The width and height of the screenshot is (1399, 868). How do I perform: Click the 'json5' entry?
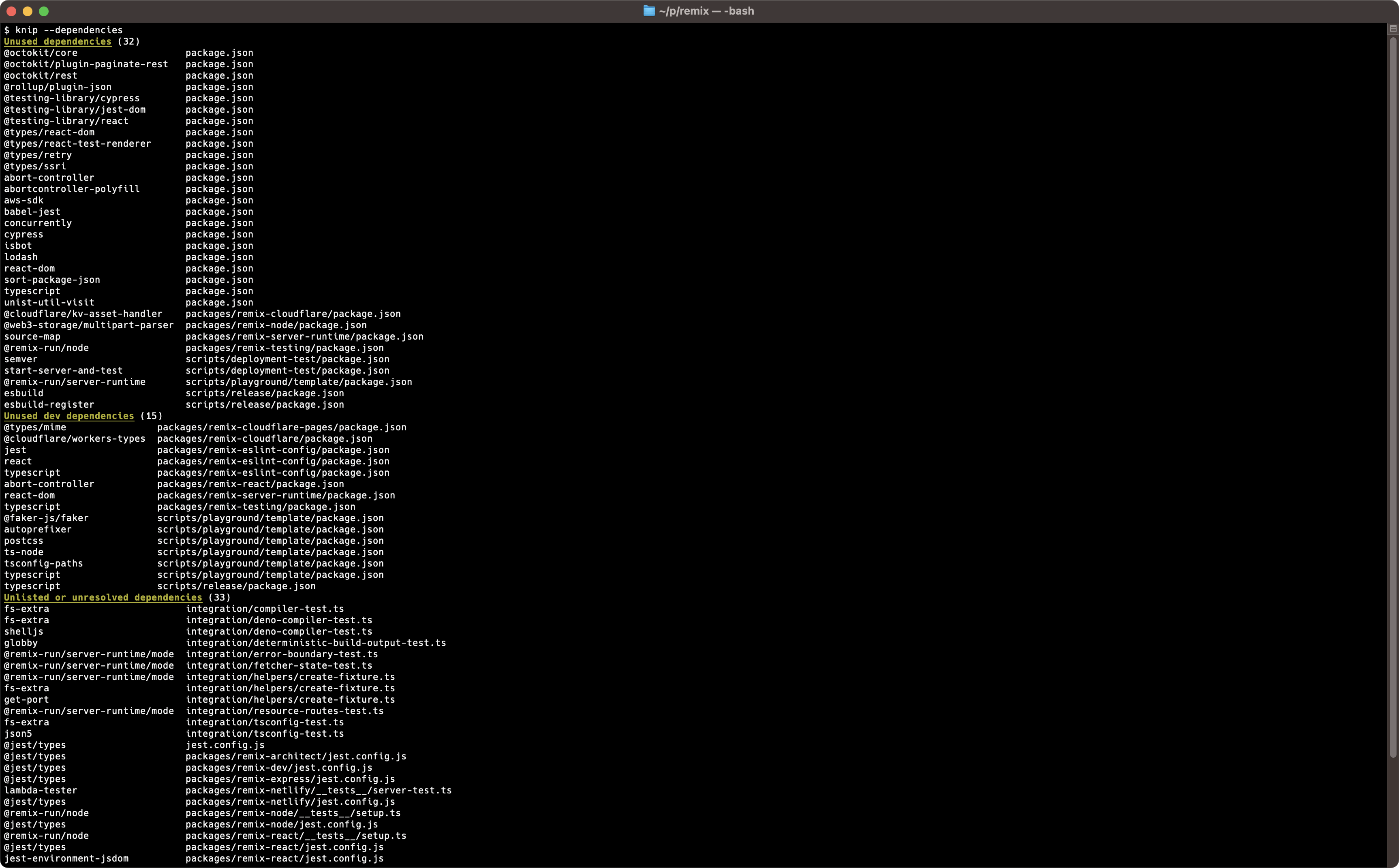point(18,733)
